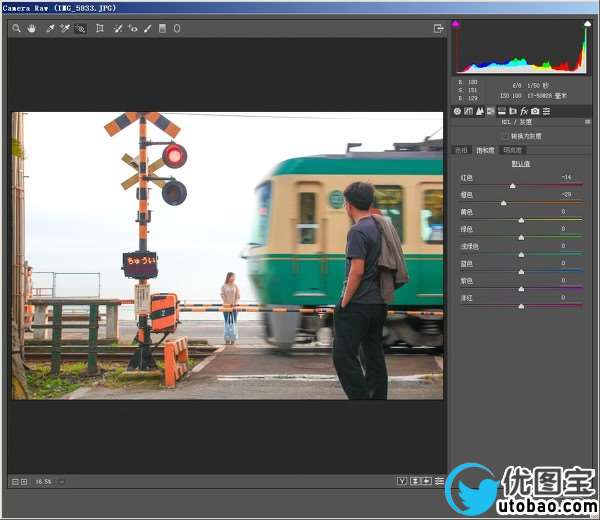Adjust the 红色 saturation slider handle
The width and height of the screenshot is (600, 520).
tap(512, 186)
